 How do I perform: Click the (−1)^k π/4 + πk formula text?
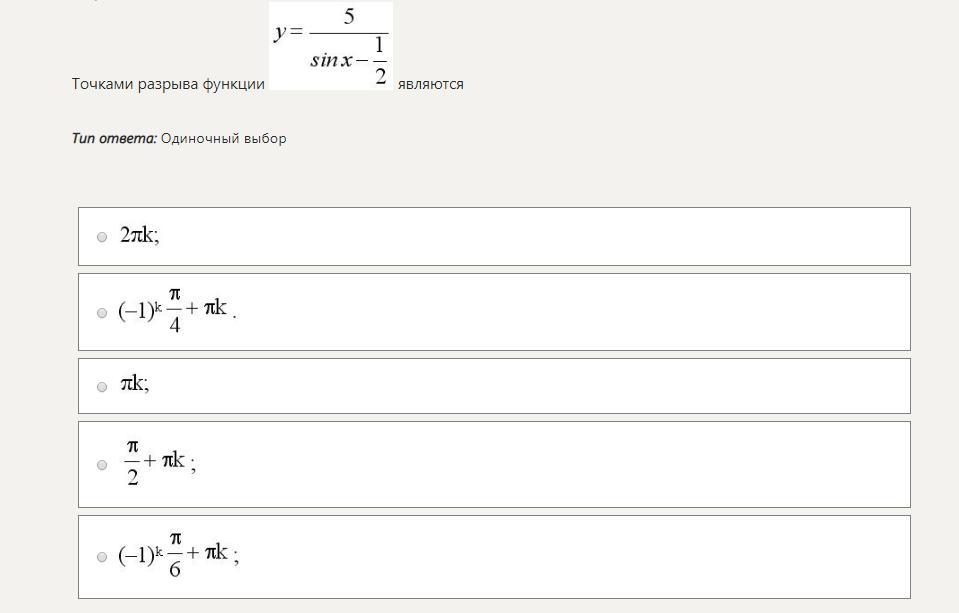(x=177, y=311)
